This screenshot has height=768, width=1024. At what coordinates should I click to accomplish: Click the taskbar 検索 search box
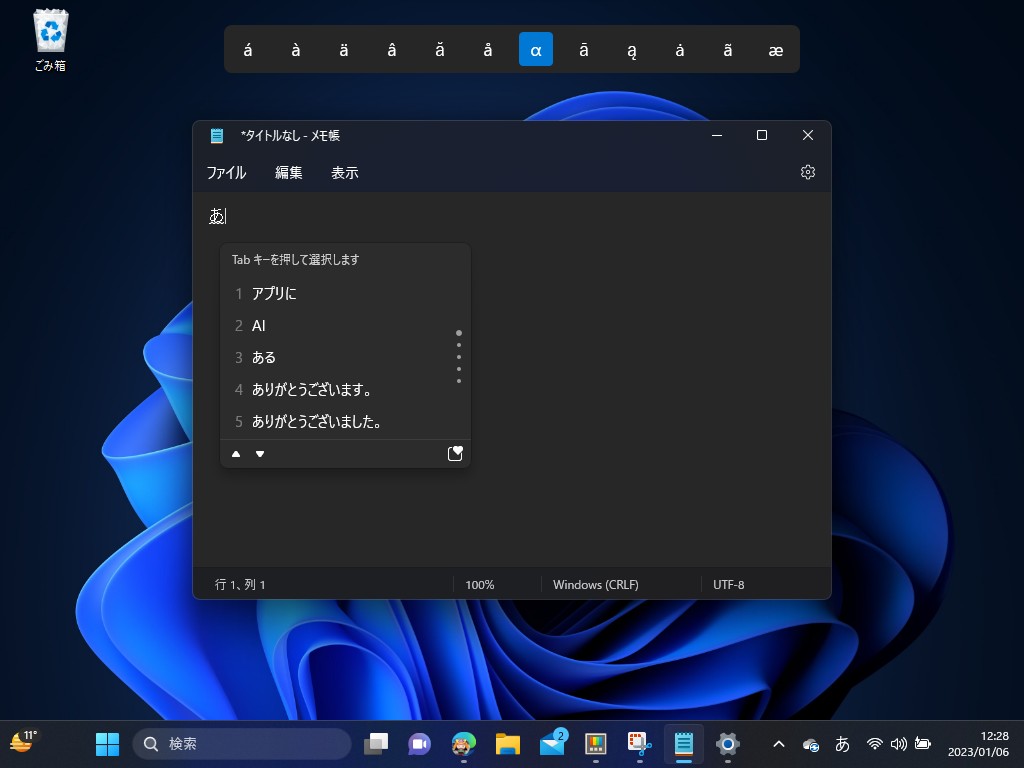(x=242, y=743)
